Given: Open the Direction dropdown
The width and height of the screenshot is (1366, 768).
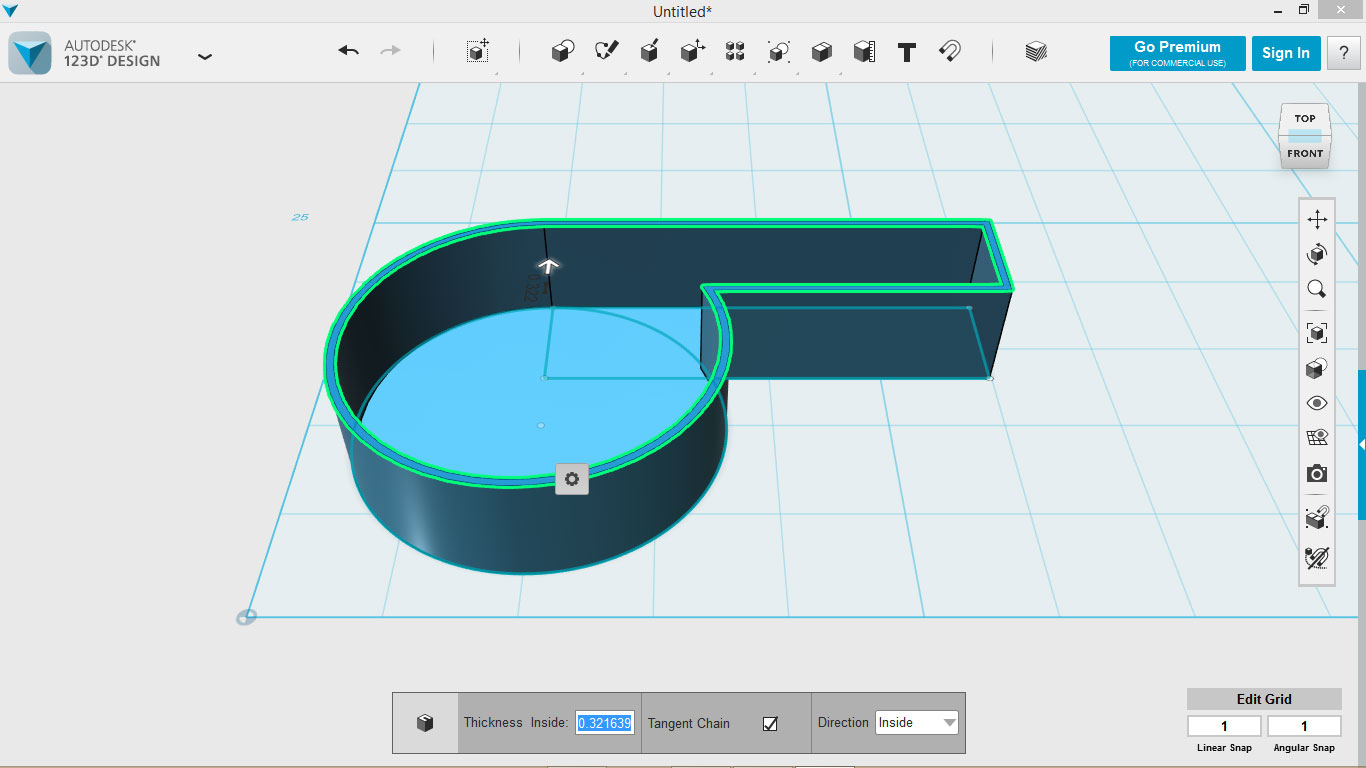Looking at the screenshot, I should [x=916, y=723].
